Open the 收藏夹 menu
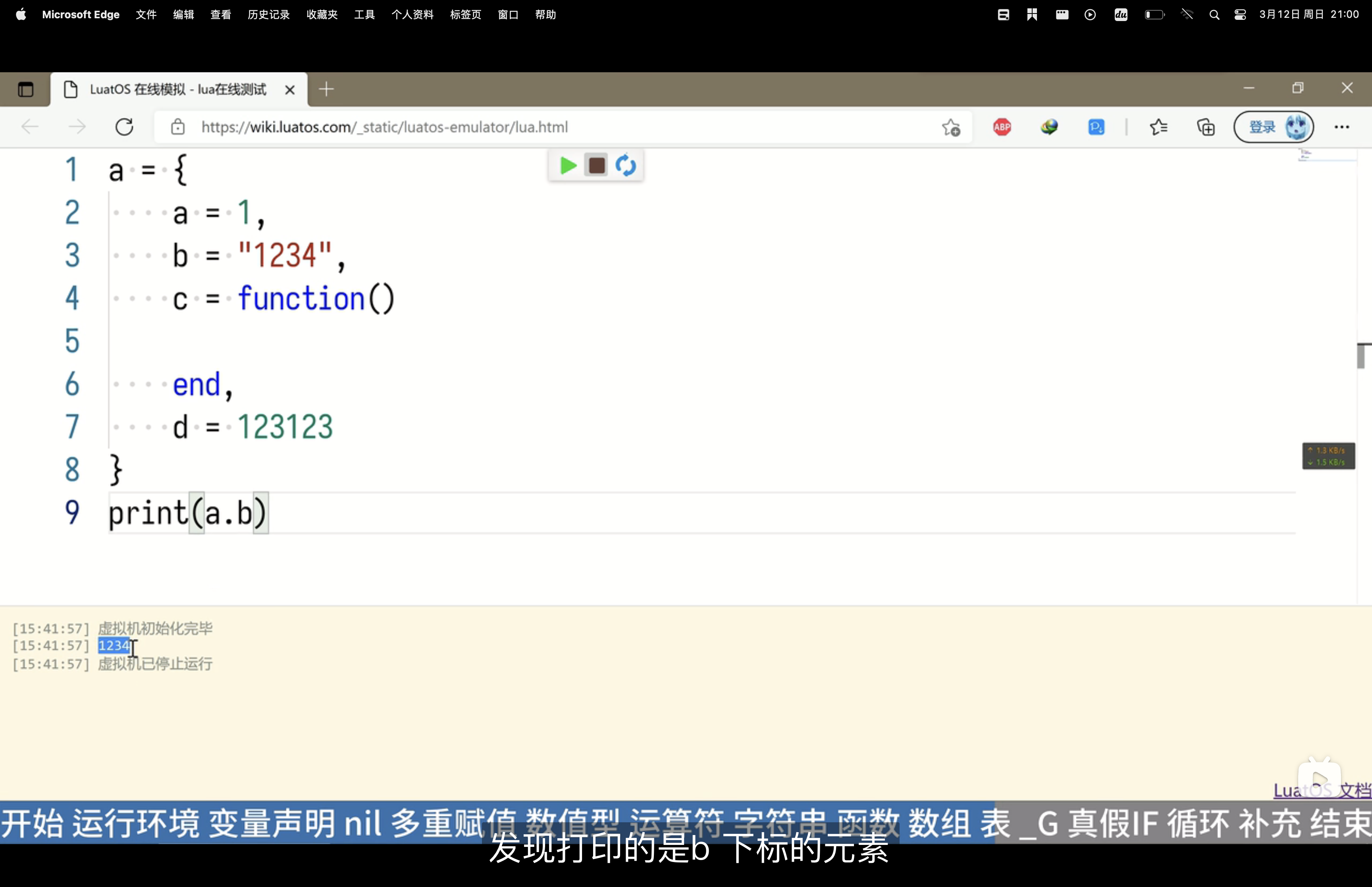The image size is (1372, 887). (x=322, y=14)
